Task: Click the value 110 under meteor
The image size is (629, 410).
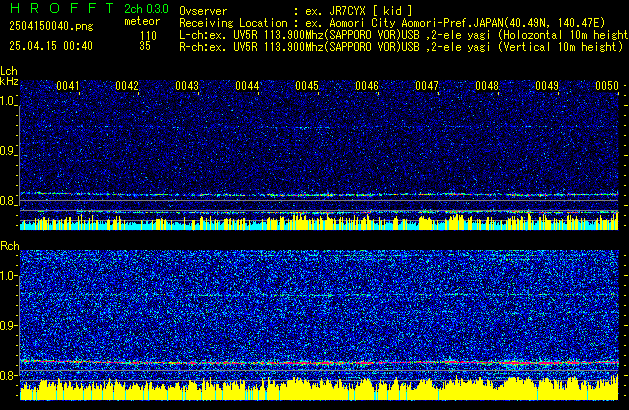Action: pos(148,36)
